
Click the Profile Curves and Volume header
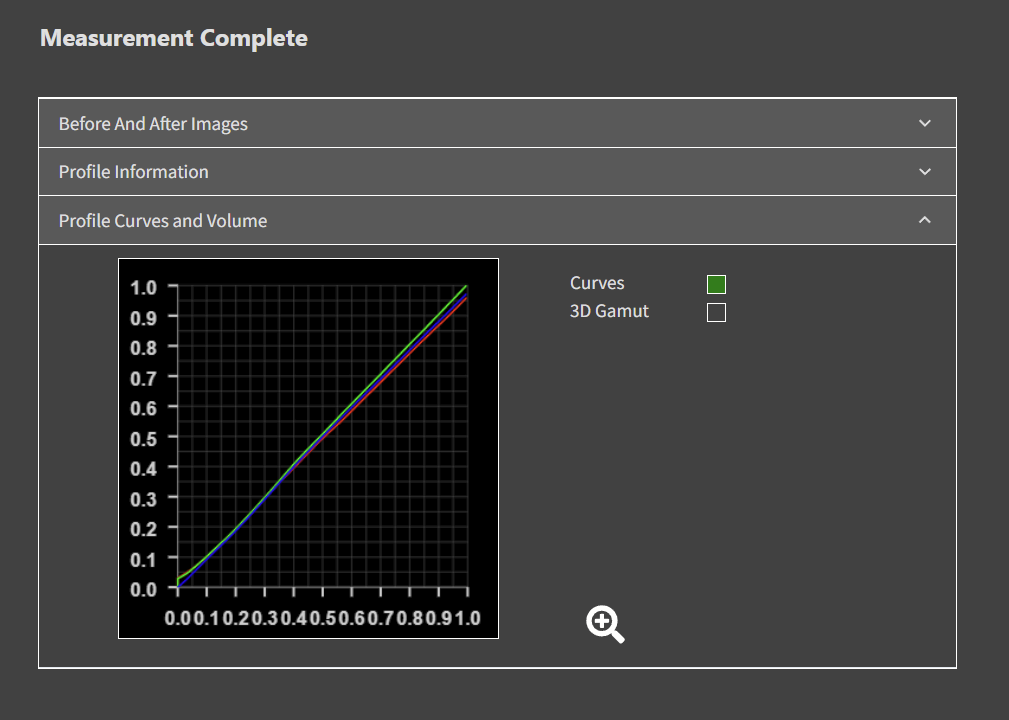tap(163, 221)
